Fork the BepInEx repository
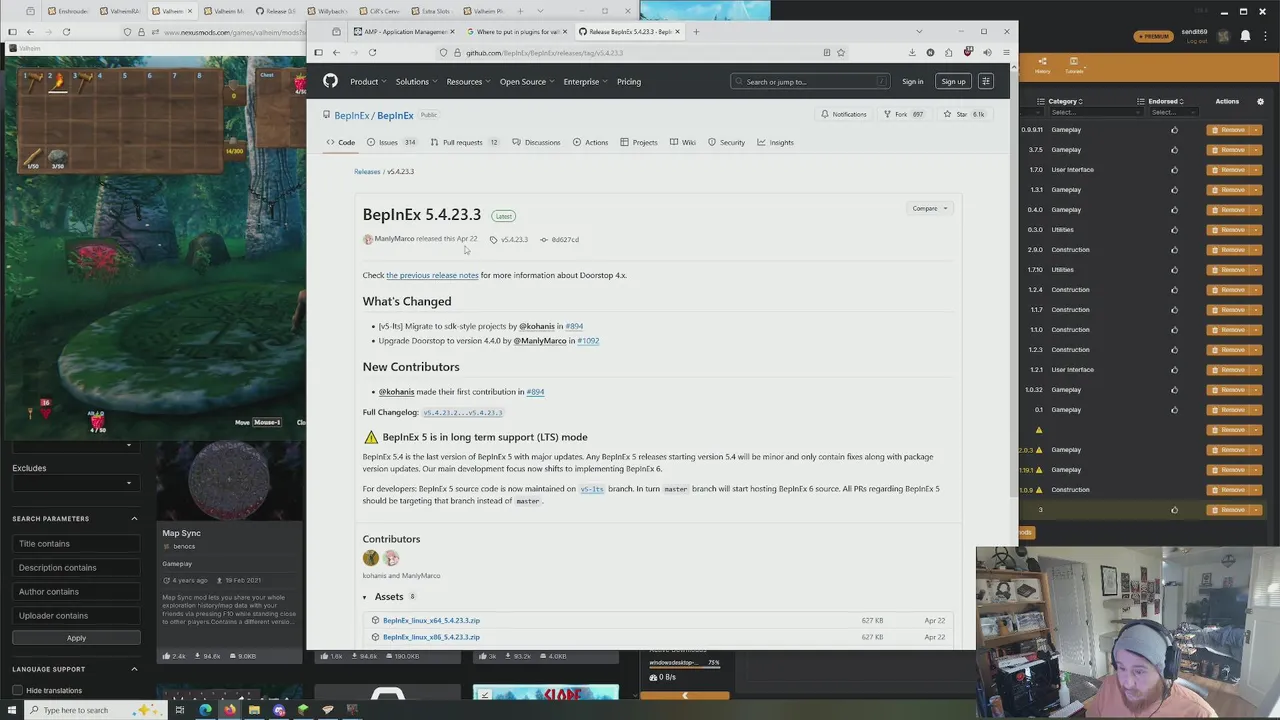The width and height of the screenshot is (1280, 720). [903, 114]
